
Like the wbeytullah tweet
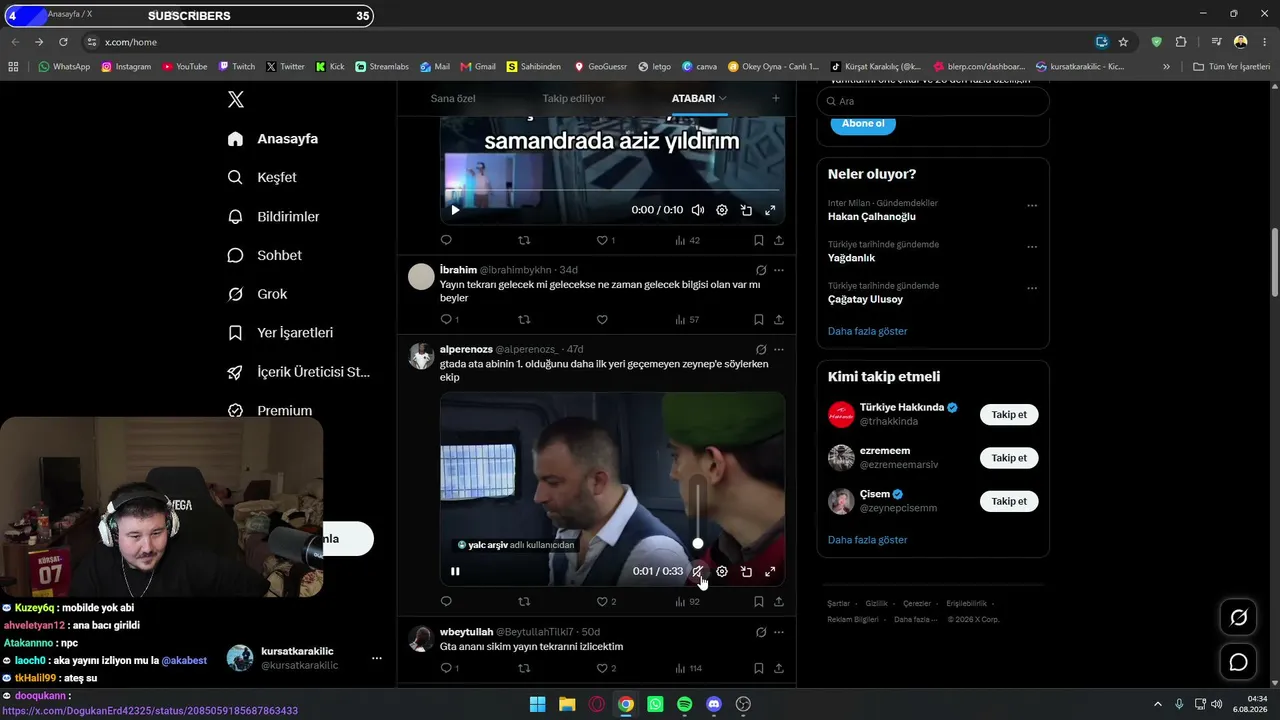[606, 668]
